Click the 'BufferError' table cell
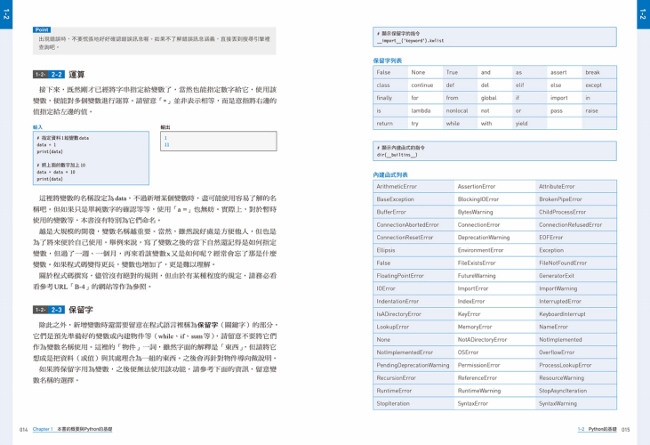This screenshot has width=650, height=445. 413,212
